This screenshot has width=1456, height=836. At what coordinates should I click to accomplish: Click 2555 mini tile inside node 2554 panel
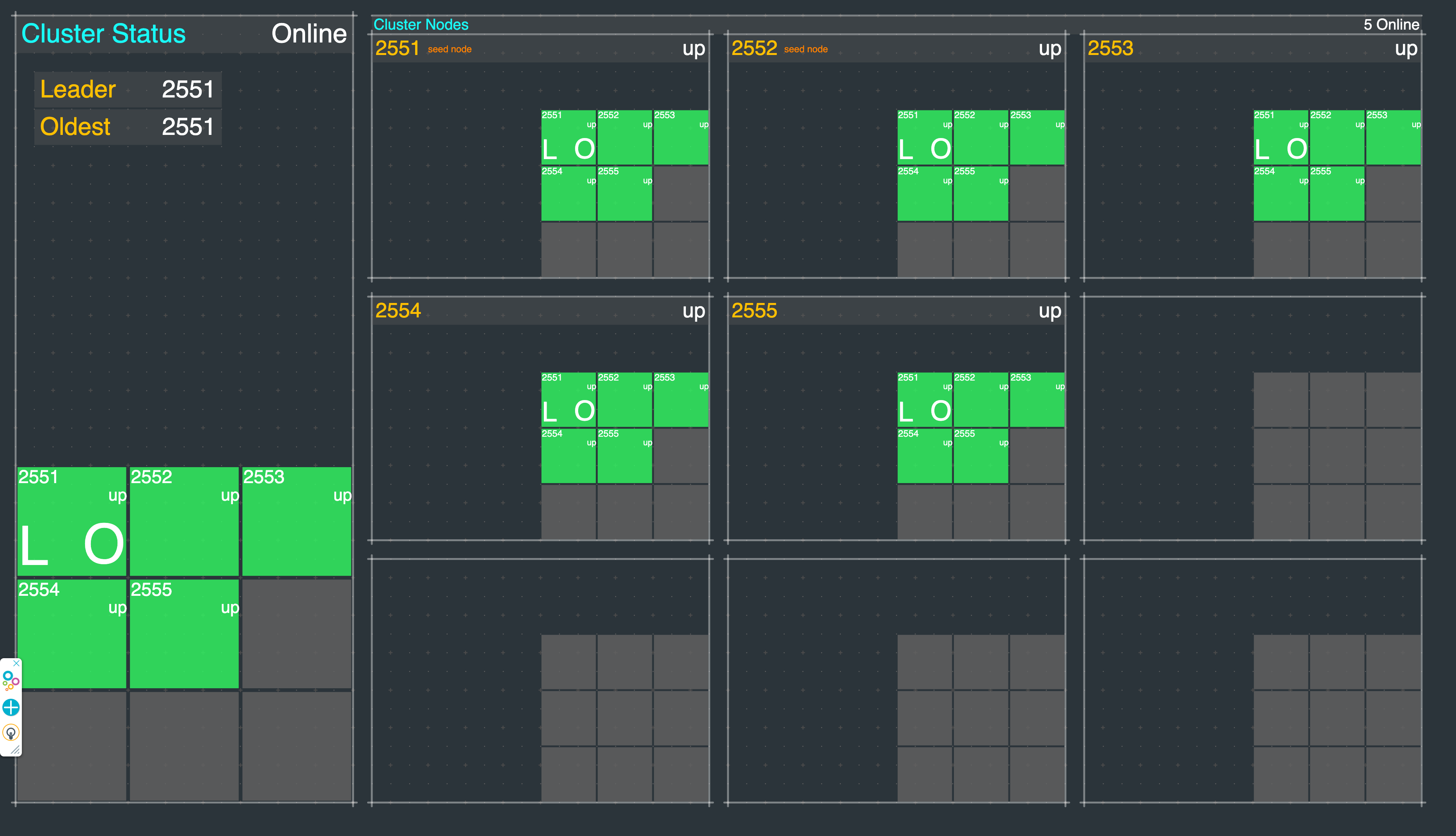[624, 456]
